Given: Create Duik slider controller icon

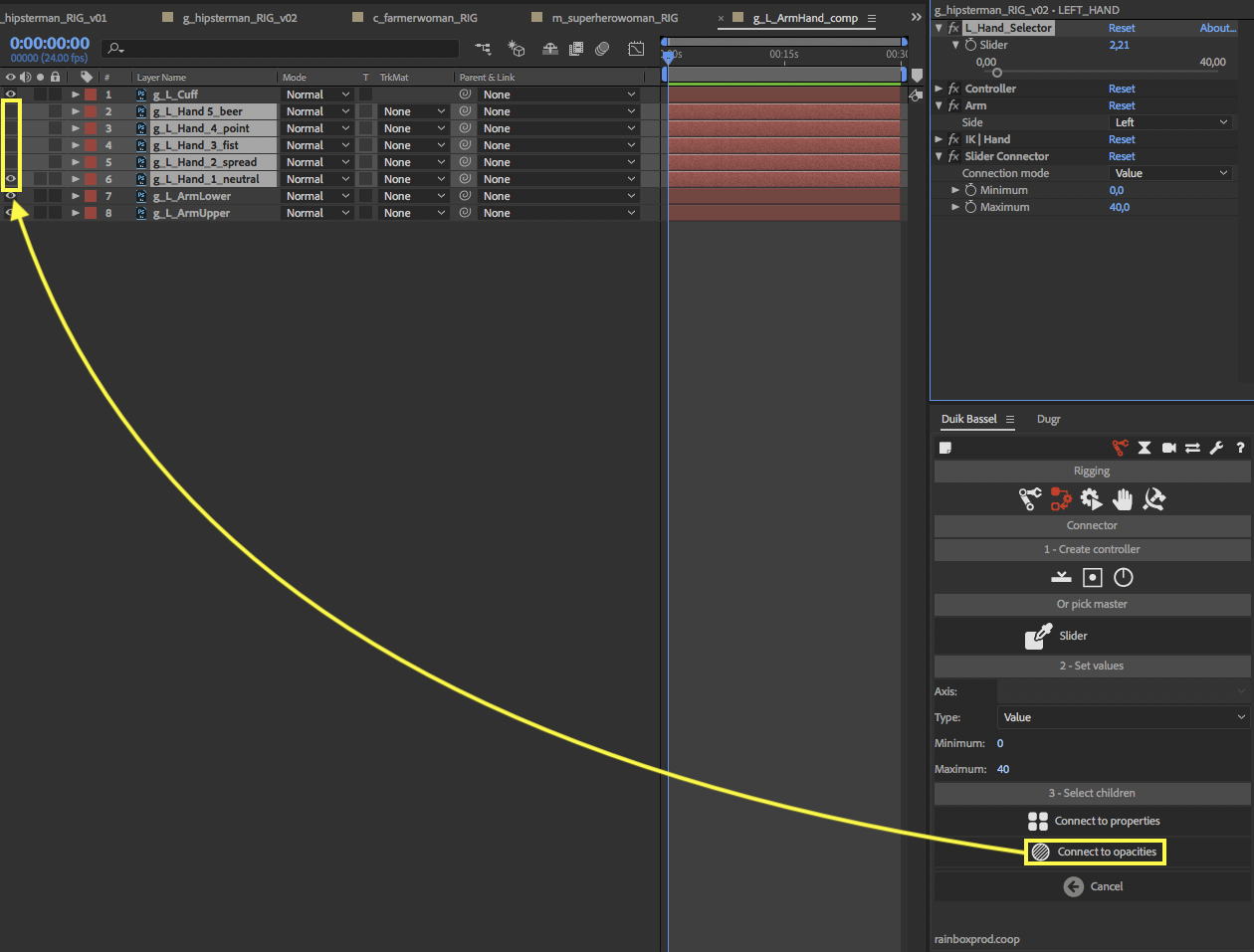Looking at the screenshot, I should (1061, 577).
